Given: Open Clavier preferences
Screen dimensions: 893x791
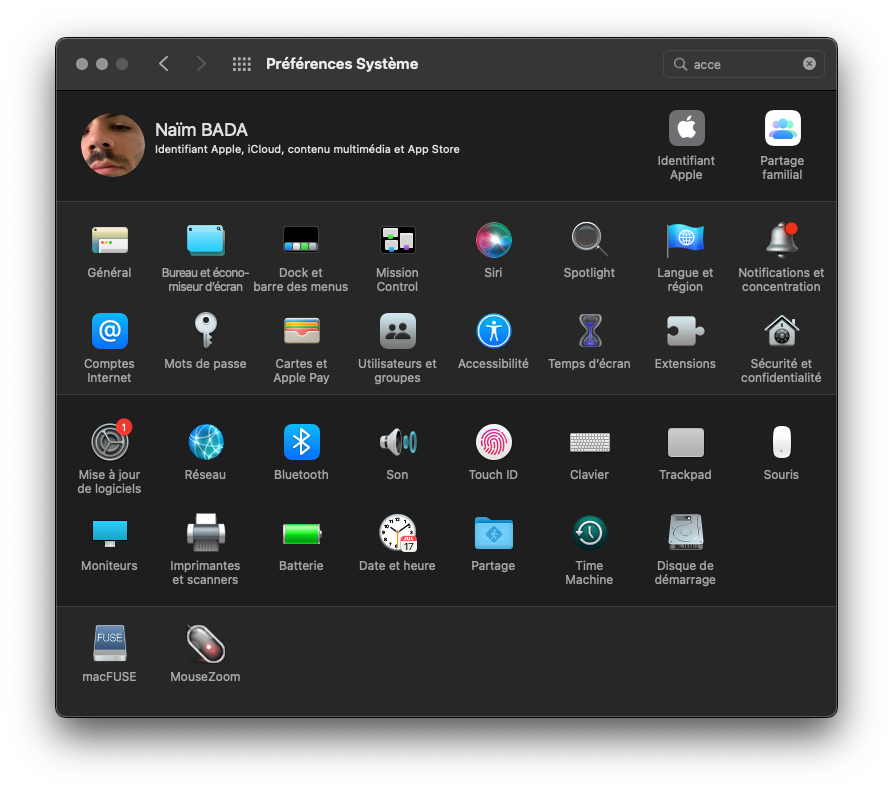Looking at the screenshot, I should [589, 442].
